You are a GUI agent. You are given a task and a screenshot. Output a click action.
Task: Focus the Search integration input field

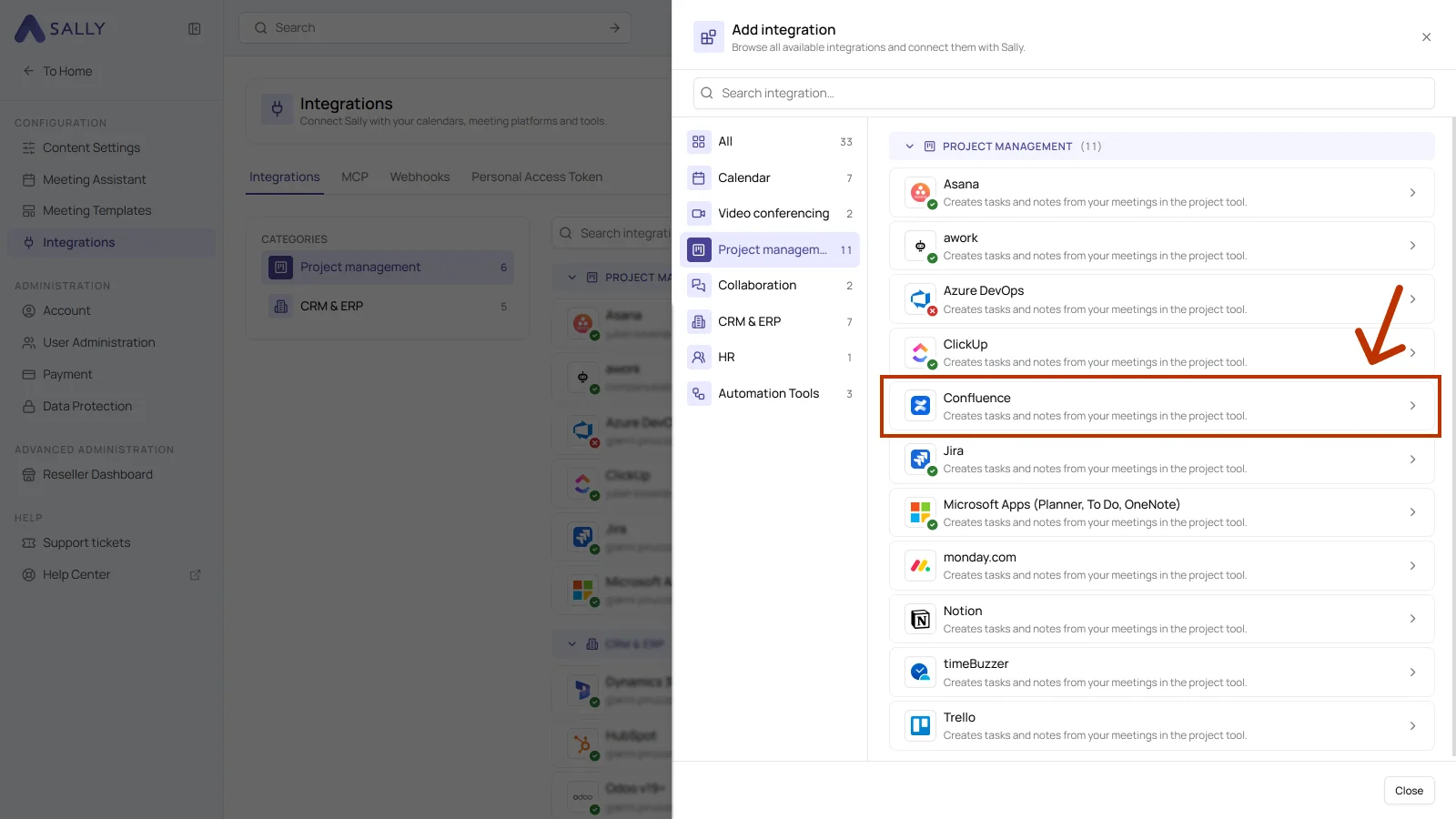(x=1064, y=93)
